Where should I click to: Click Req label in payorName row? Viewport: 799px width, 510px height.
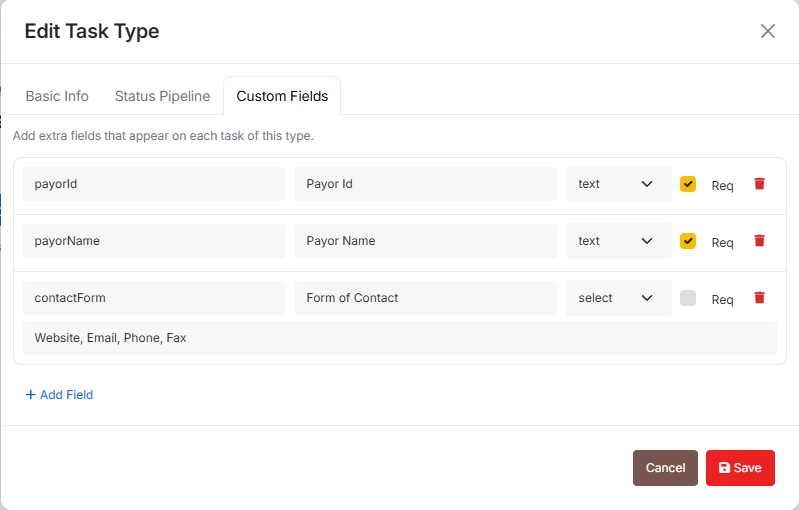(x=722, y=243)
